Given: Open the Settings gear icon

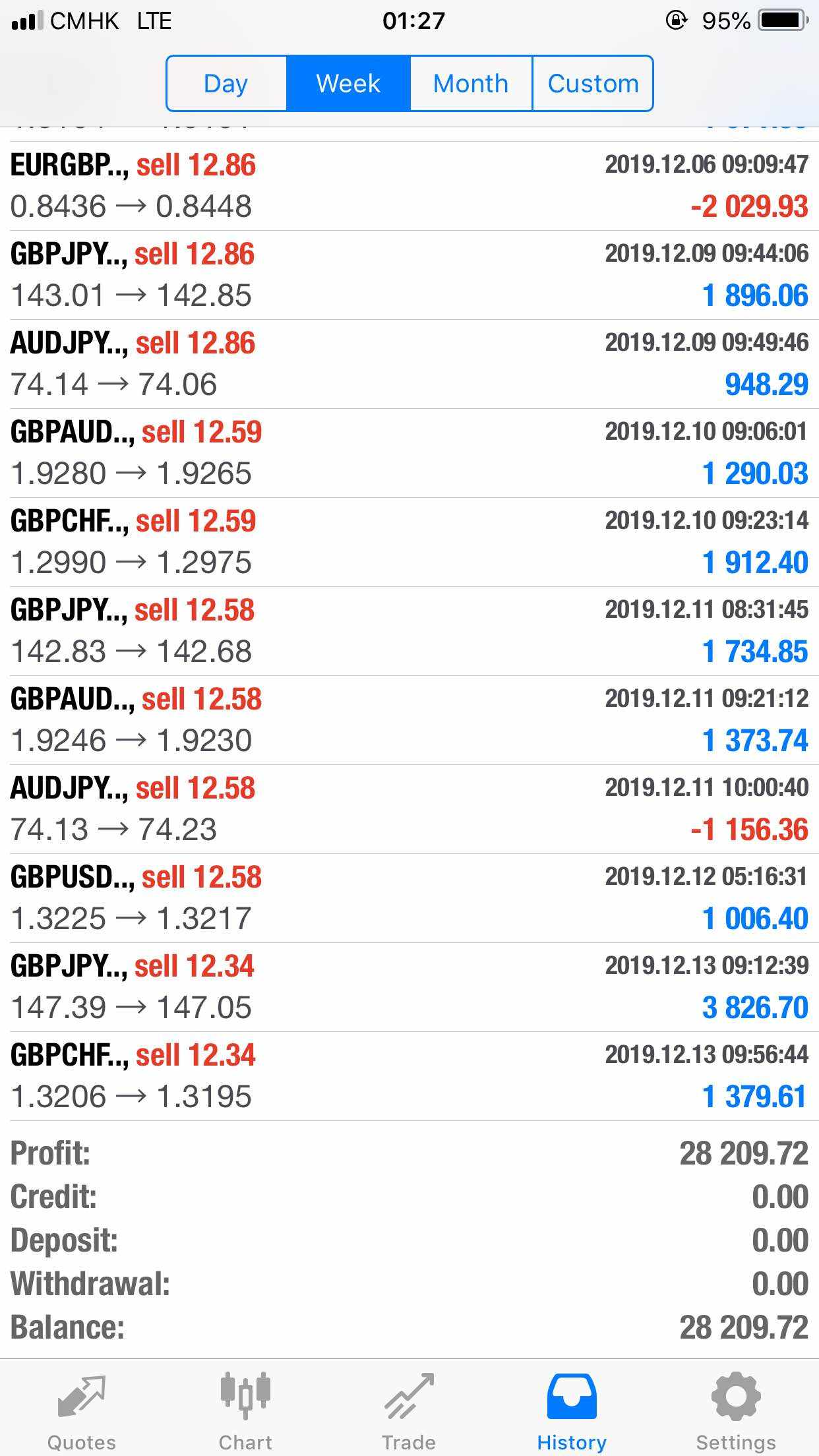Looking at the screenshot, I should [x=736, y=1395].
